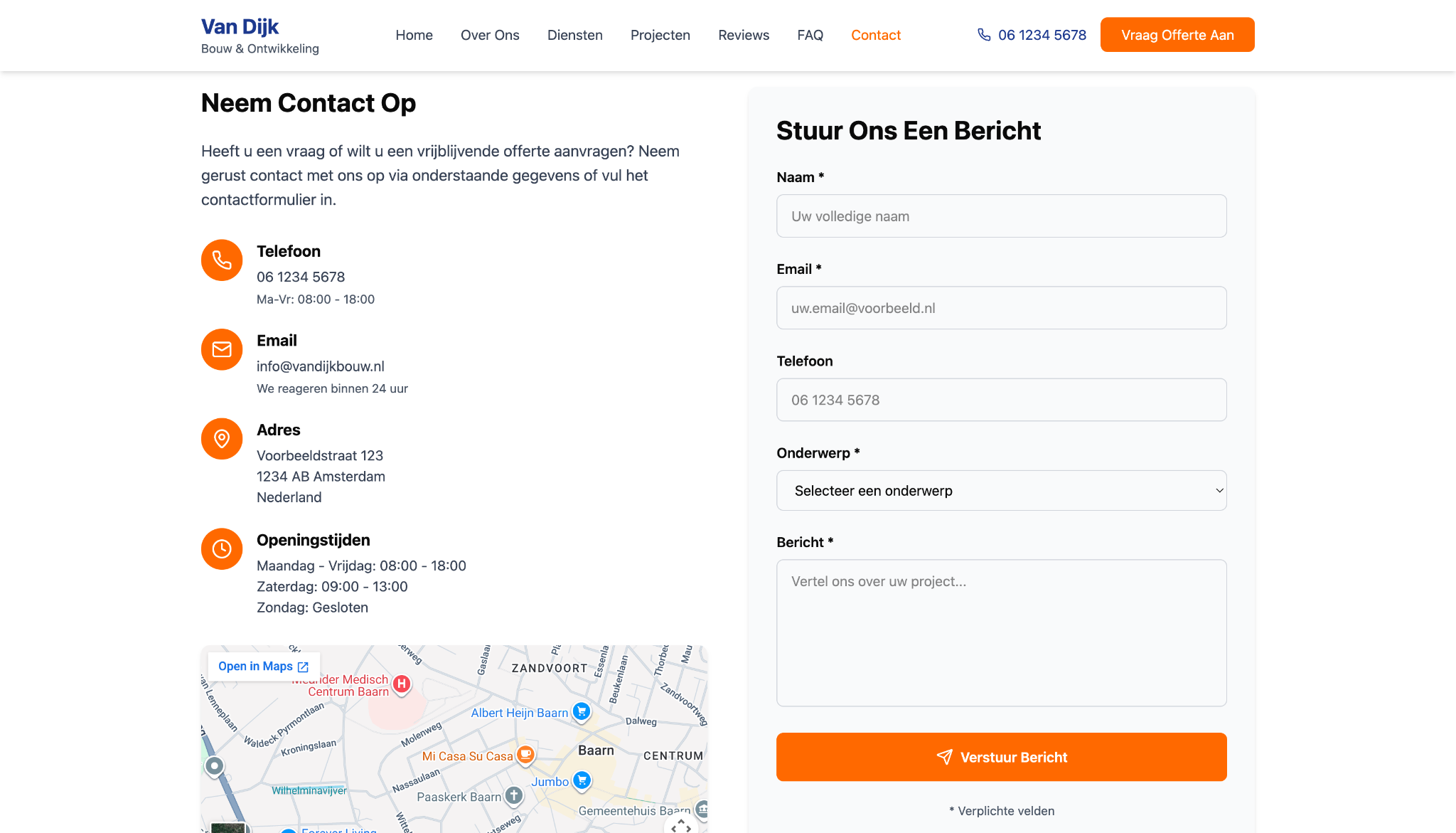Go to the Diensten menu page
1456x833 pixels.
click(x=574, y=35)
